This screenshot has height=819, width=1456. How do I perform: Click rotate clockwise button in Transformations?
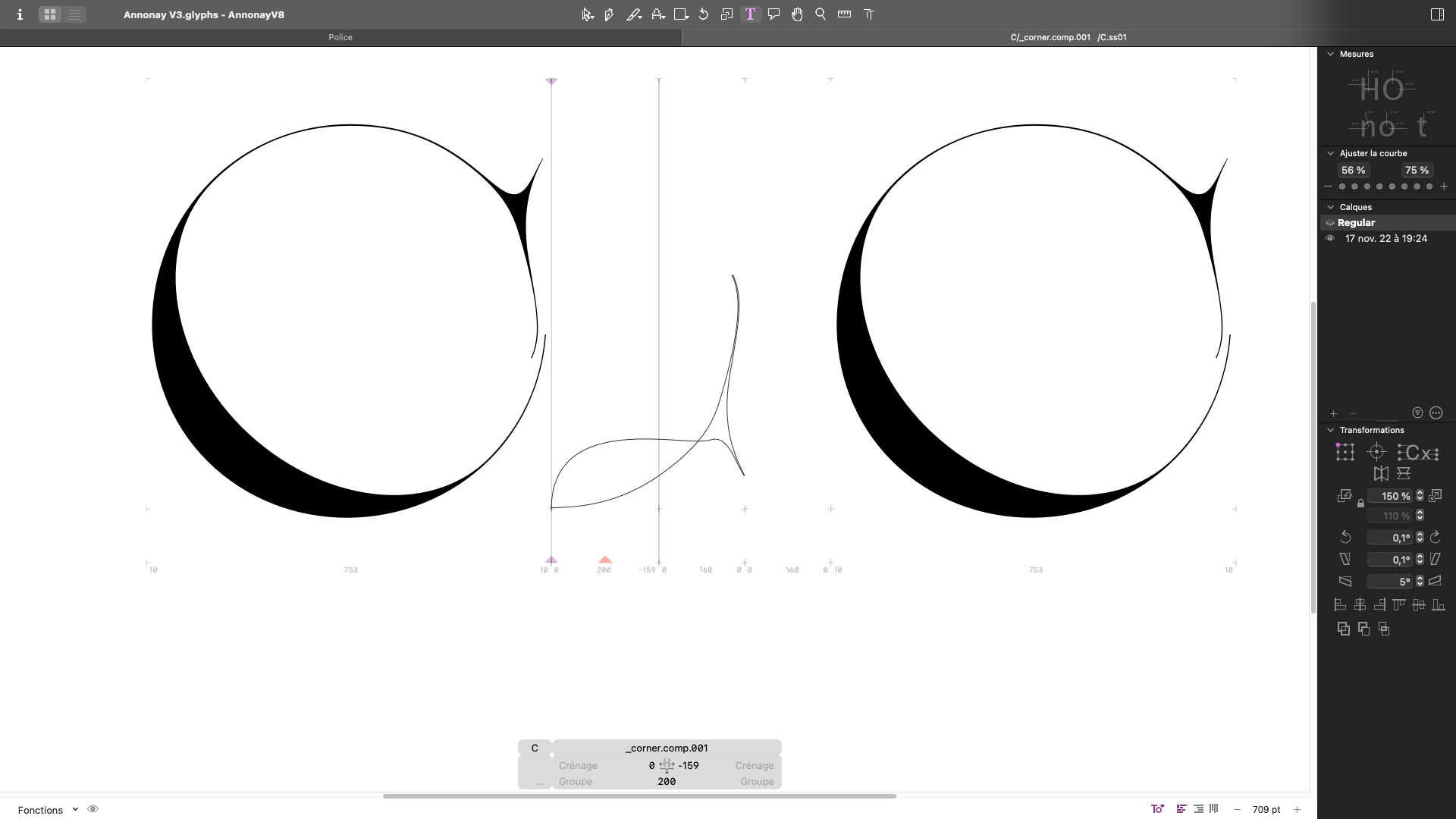tap(1435, 538)
